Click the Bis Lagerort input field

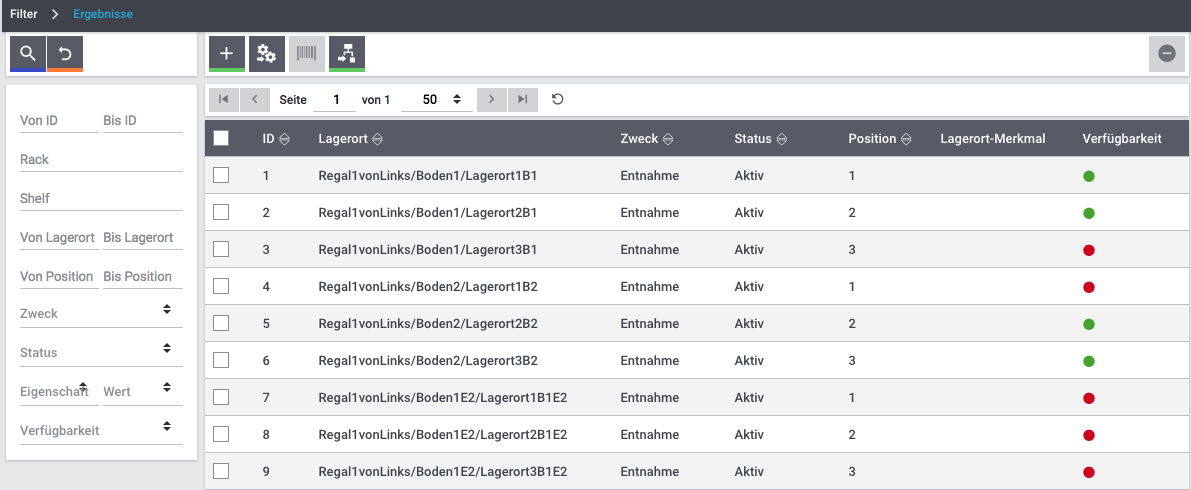[x=143, y=237]
